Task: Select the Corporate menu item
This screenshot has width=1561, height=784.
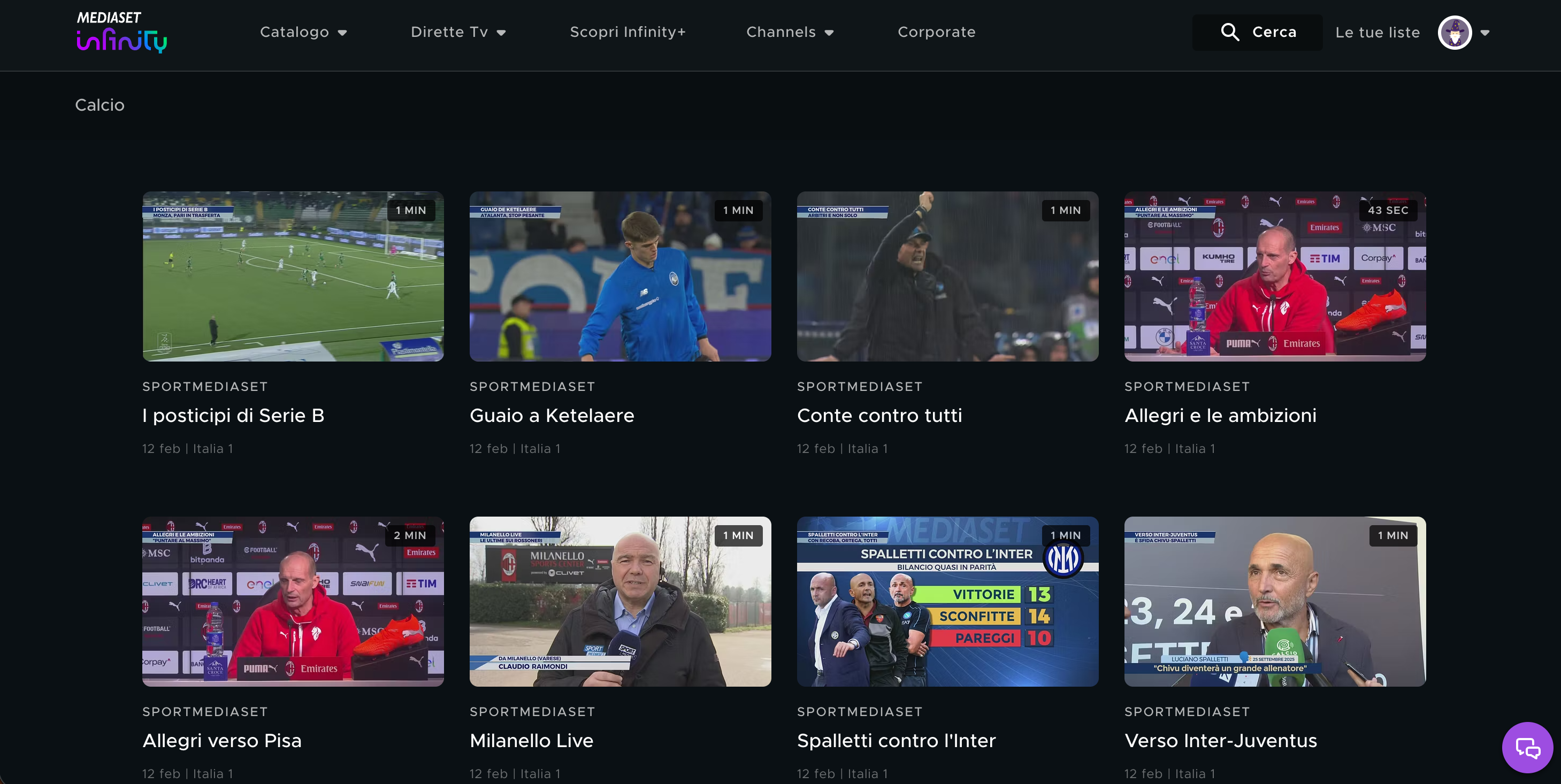Action: point(936,32)
